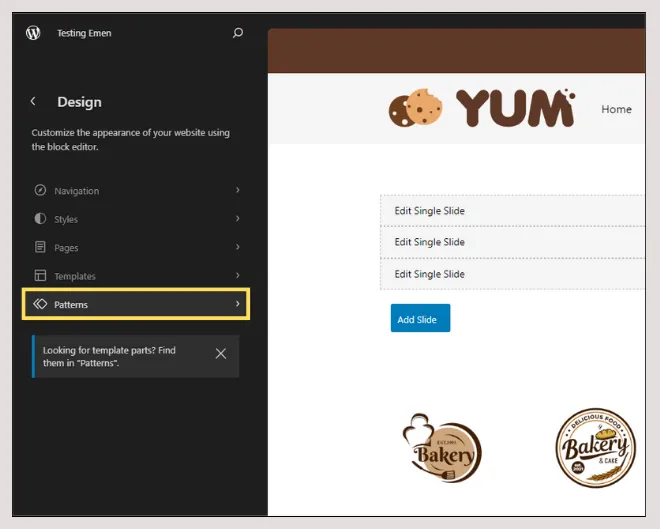Click the WordPress logo icon
Image resolution: width=660 pixels, height=529 pixels.
[x=33, y=33]
